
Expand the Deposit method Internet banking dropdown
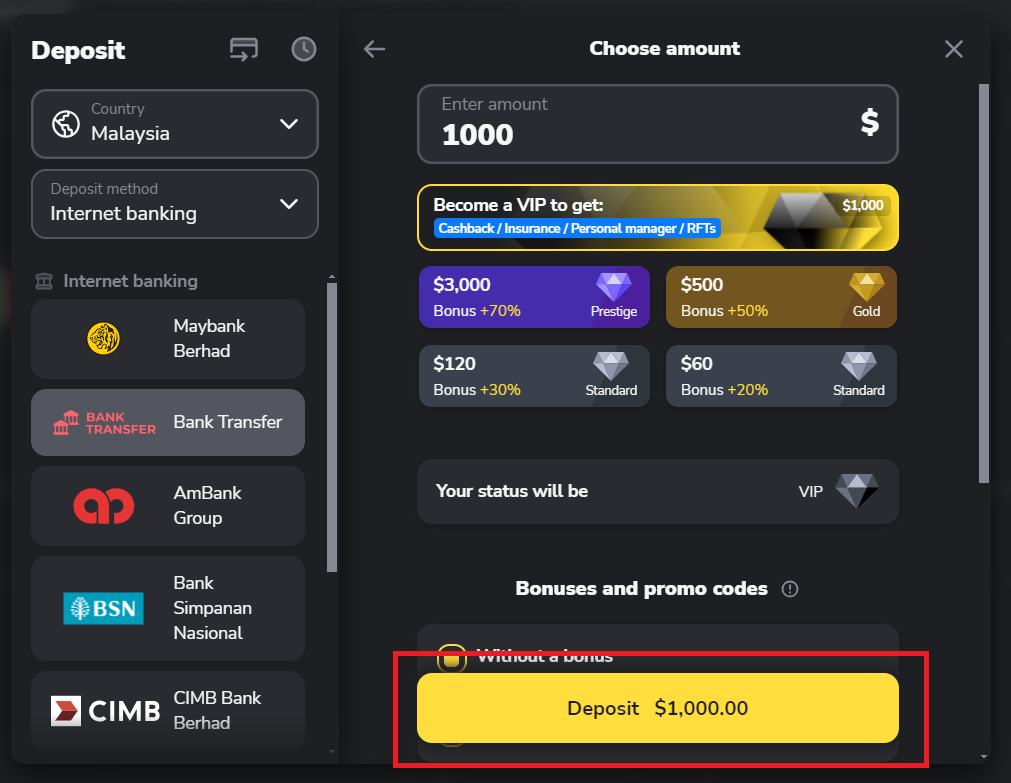pos(175,204)
